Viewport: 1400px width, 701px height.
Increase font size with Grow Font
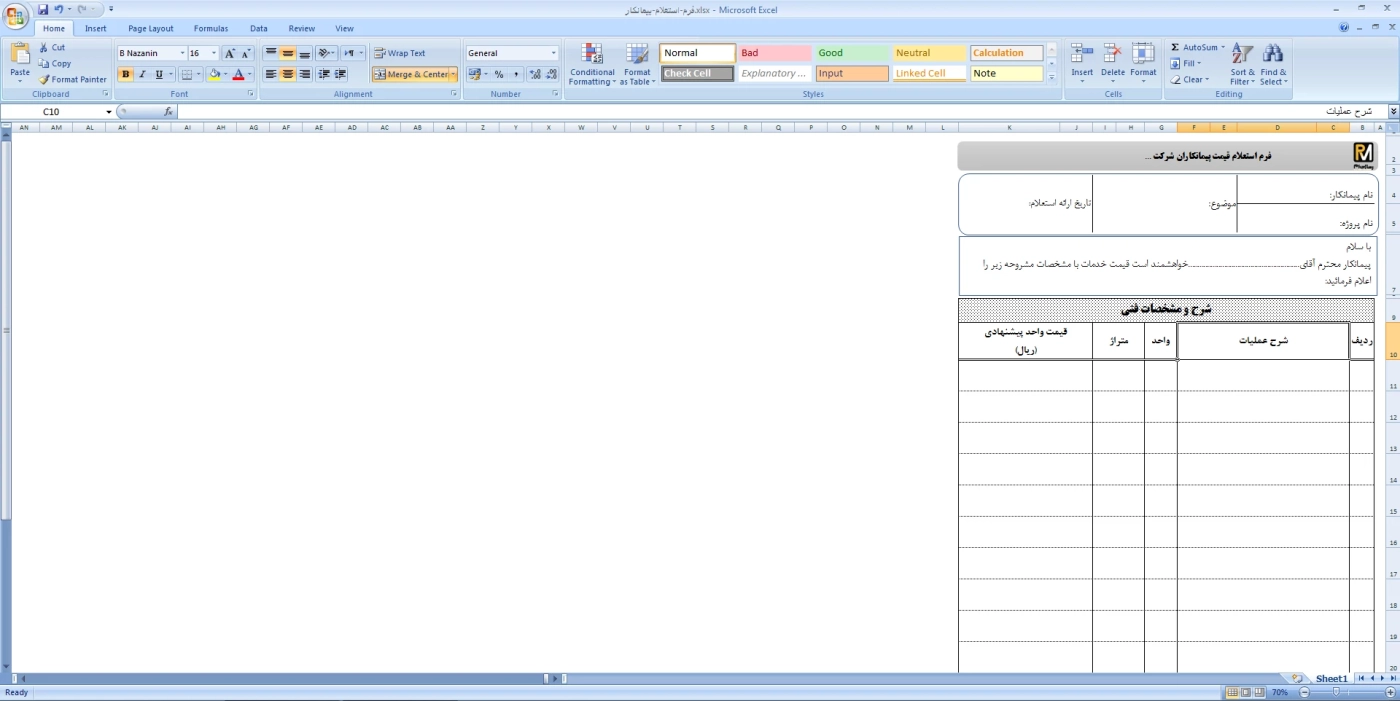pyautogui.click(x=230, y=53)
